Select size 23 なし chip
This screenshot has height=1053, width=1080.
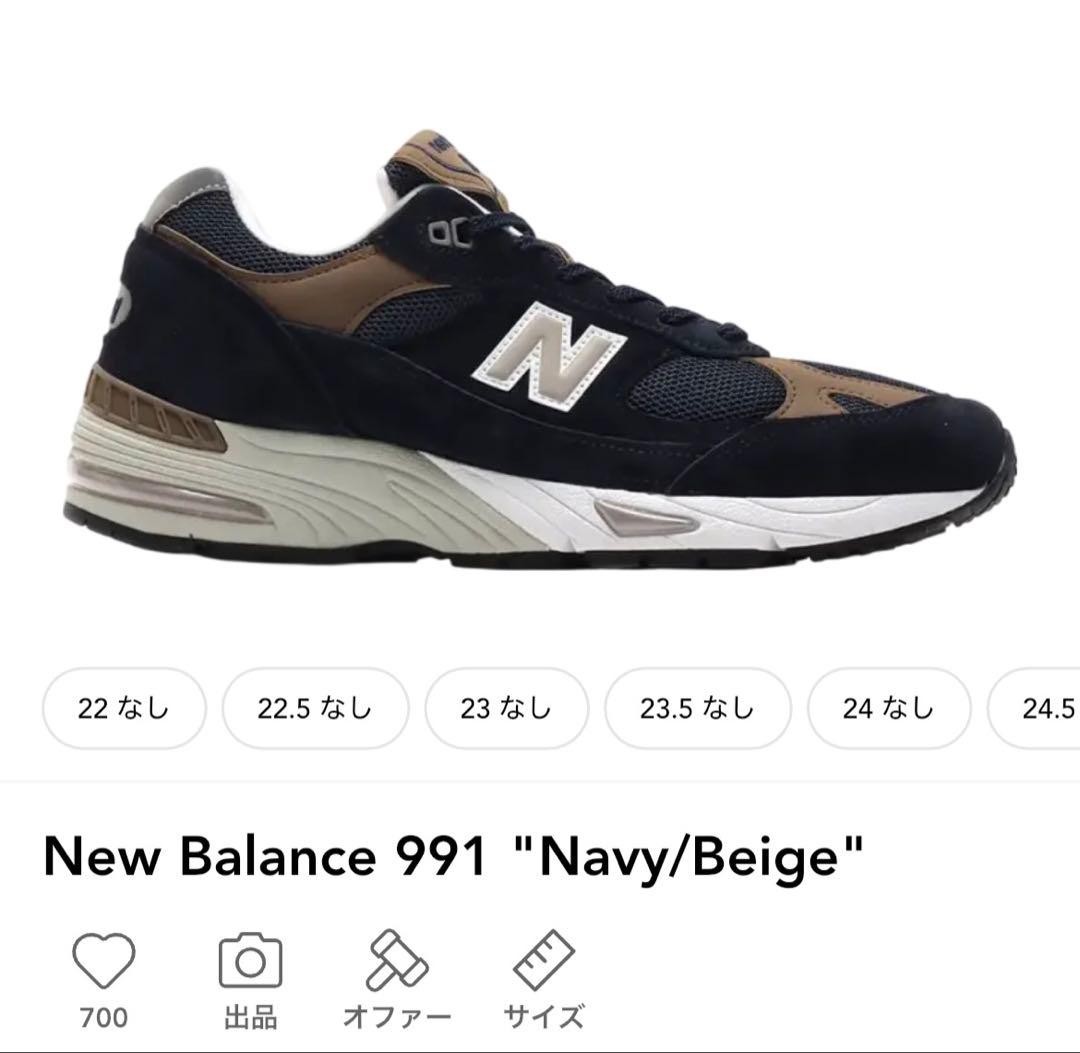[x=507, y=708]
